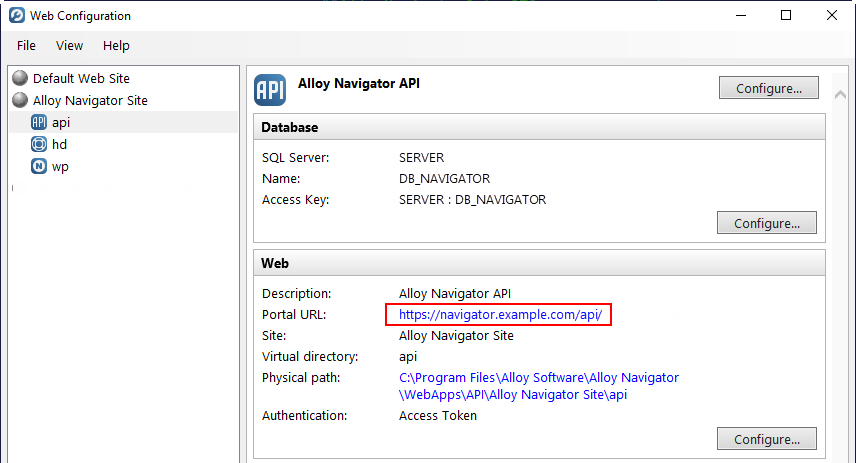Click Access Key value SERVER : DB_NAVIGATOR
856x463 pixels.
click(472, 200)
